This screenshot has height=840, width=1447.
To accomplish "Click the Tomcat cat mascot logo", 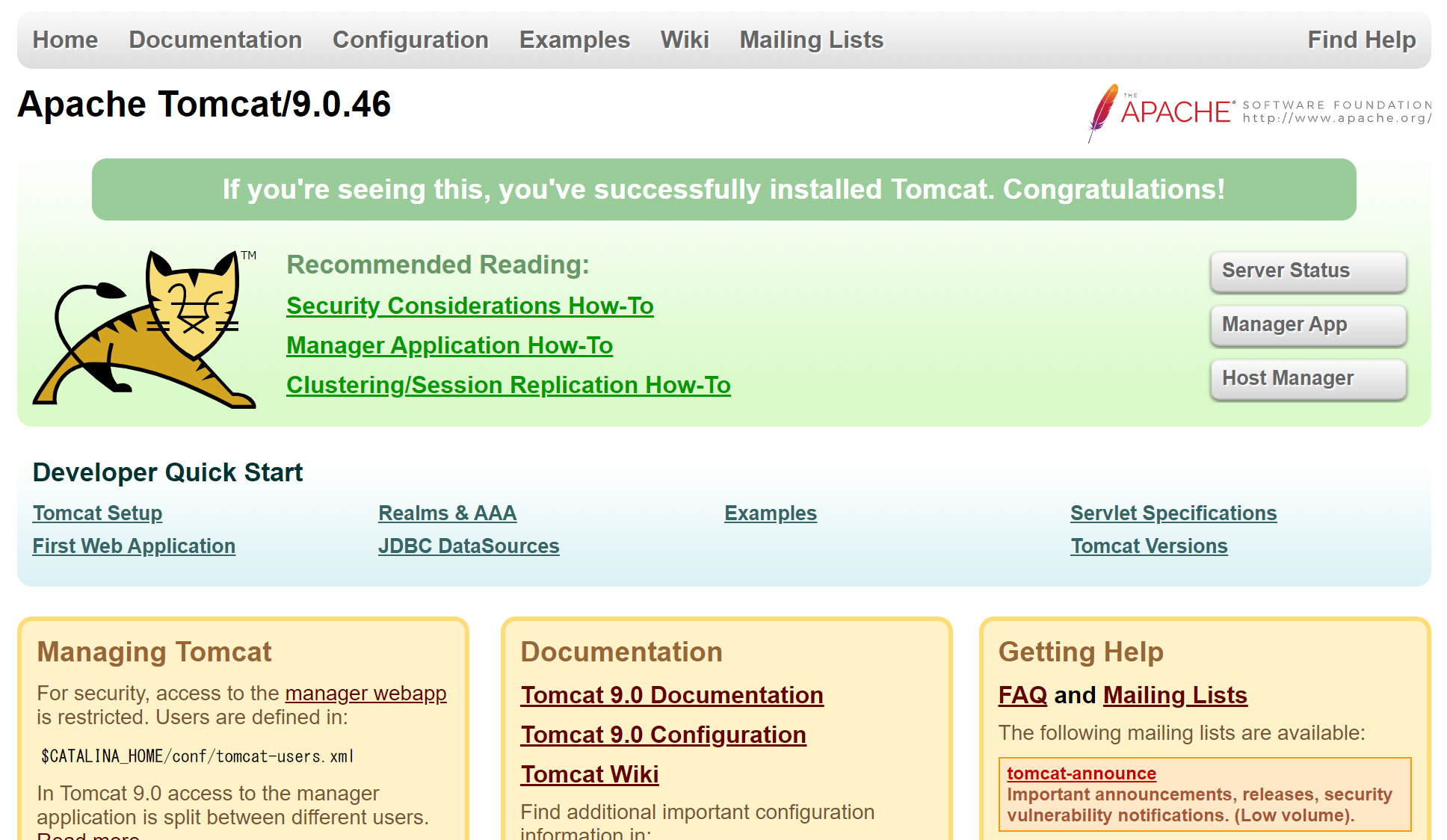I will (144, 330).
